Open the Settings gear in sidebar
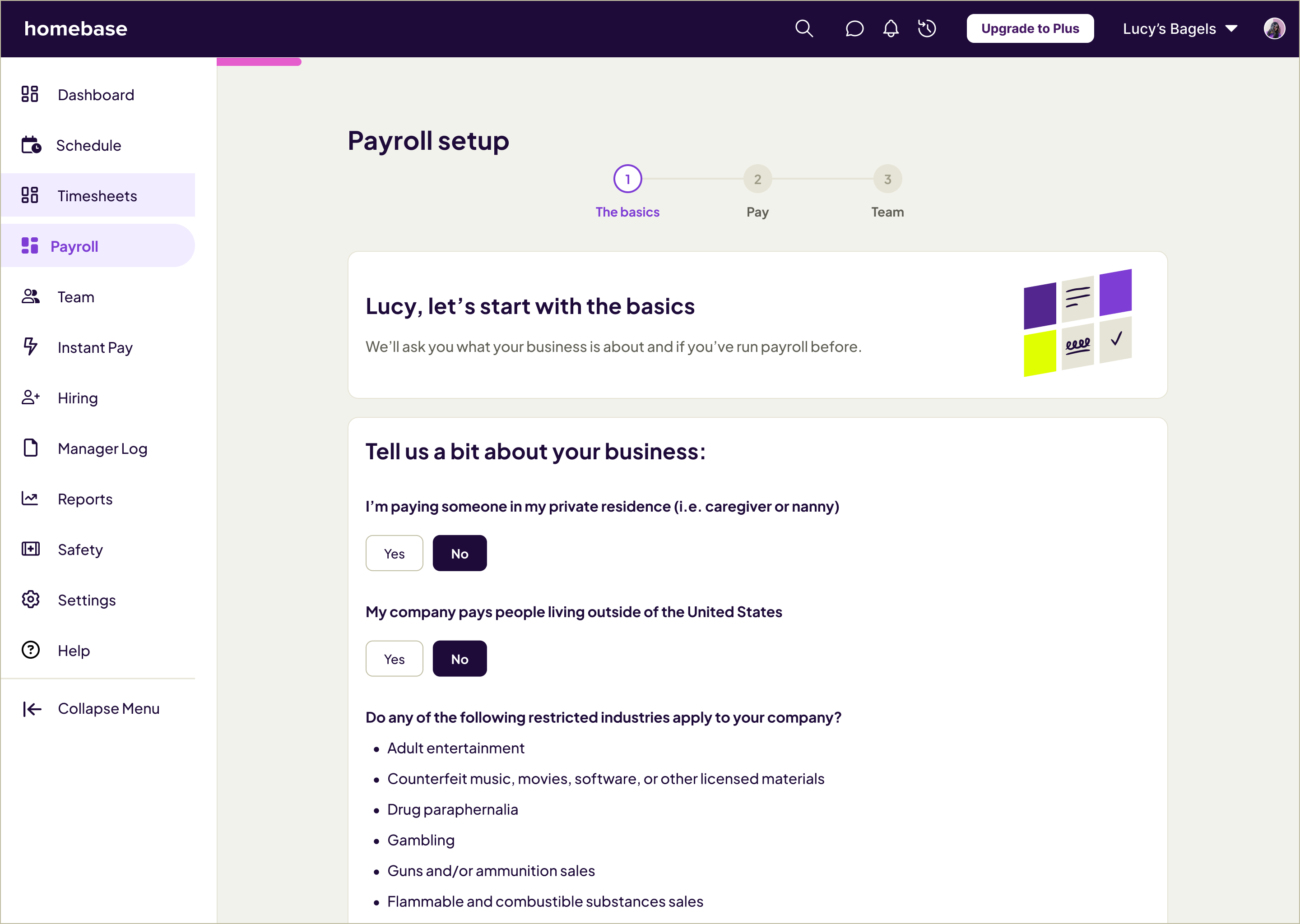1300x924 pixels. pyautogui.click(x=30, y=600)
